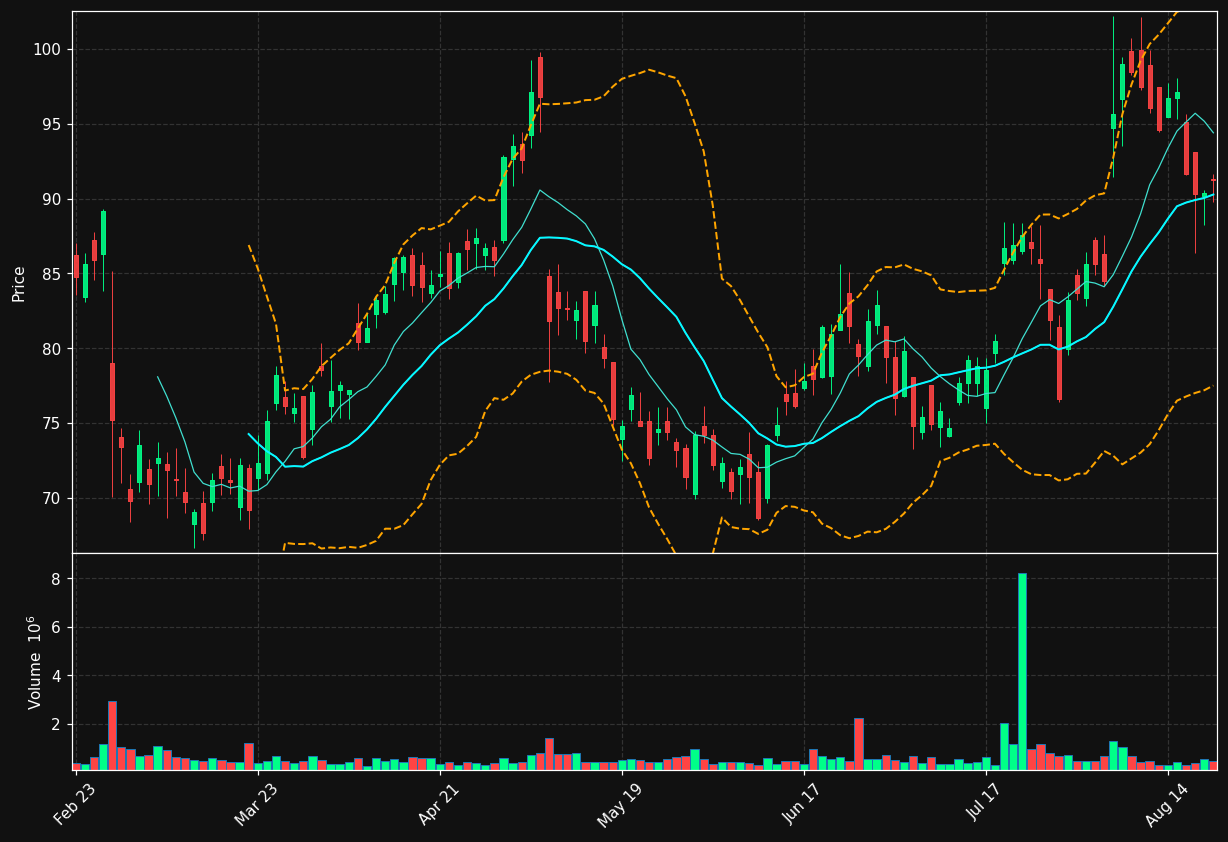Click the Feb 23 date label
The height and width of the screenshot is (842, 1228).
pyautogui.click(x=75, y=805)
